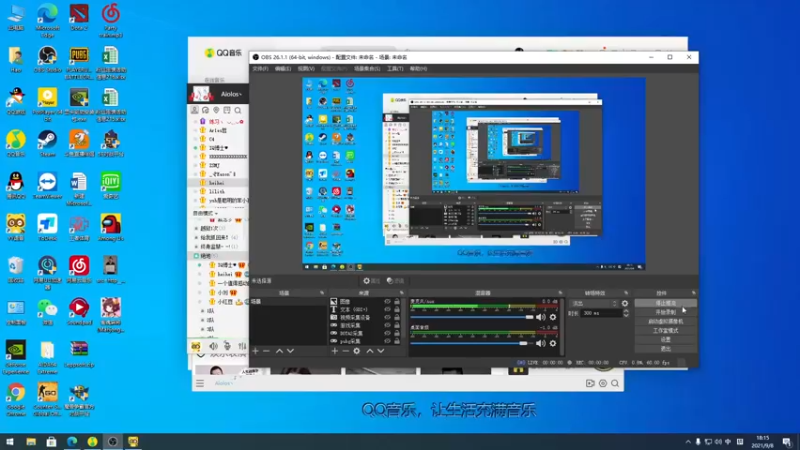This screenshot has height=450, width=800.
Task: Select the Dota 2 desktop icon
Action: (79, 17)
